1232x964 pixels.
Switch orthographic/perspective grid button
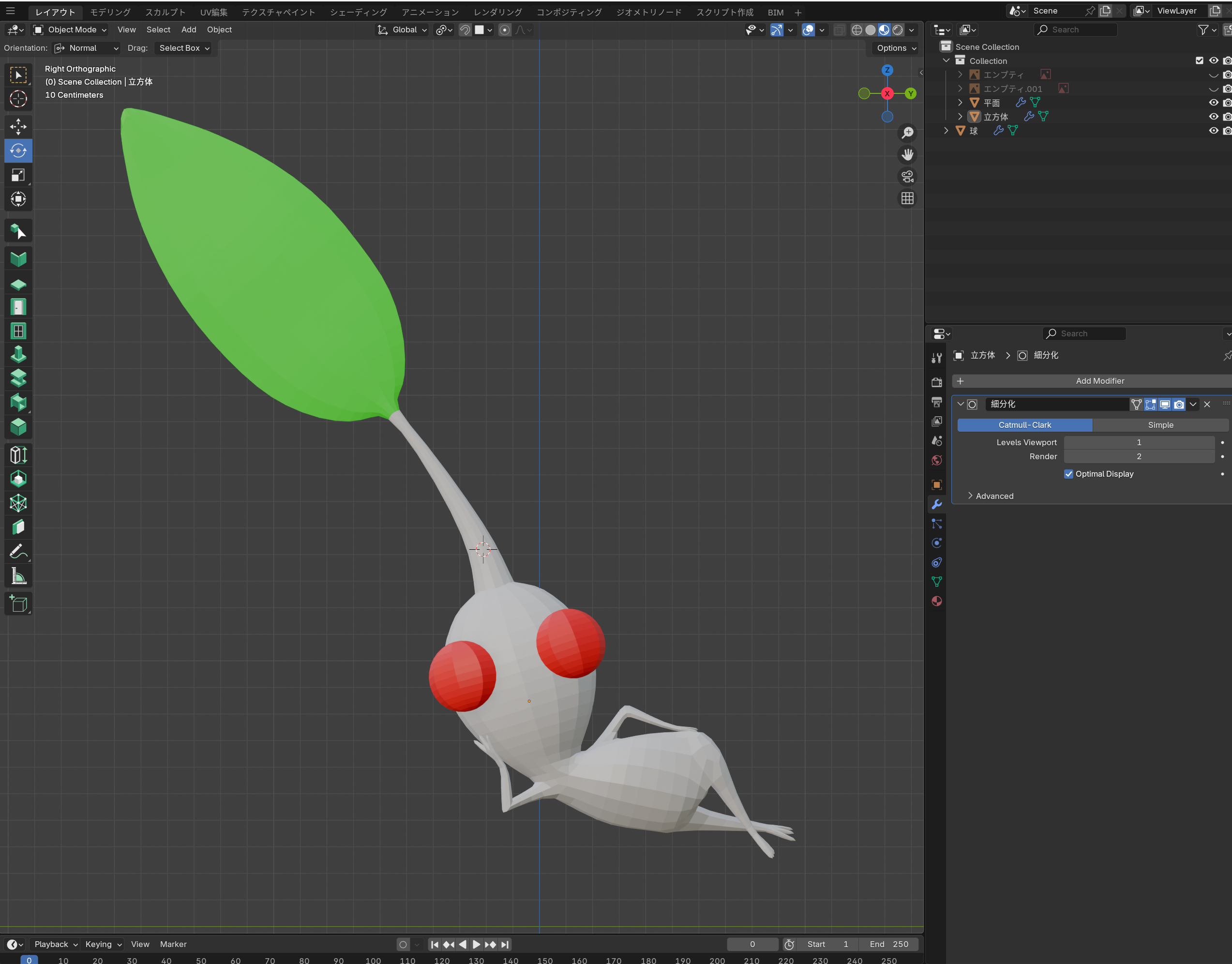coord(907,199)
